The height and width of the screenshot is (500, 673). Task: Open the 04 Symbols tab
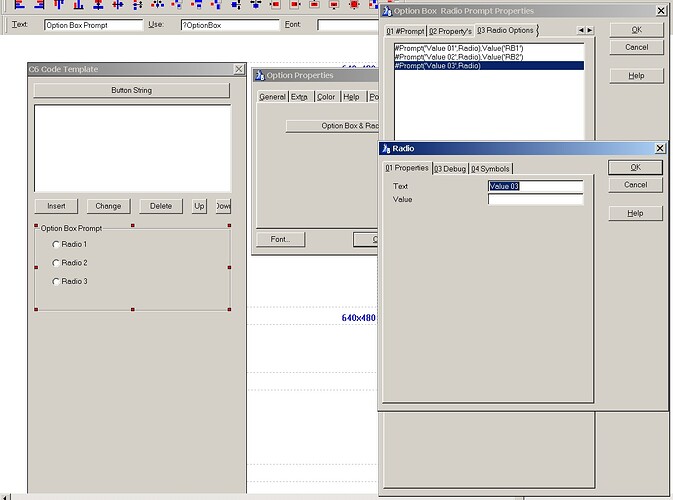pos(490,169)
